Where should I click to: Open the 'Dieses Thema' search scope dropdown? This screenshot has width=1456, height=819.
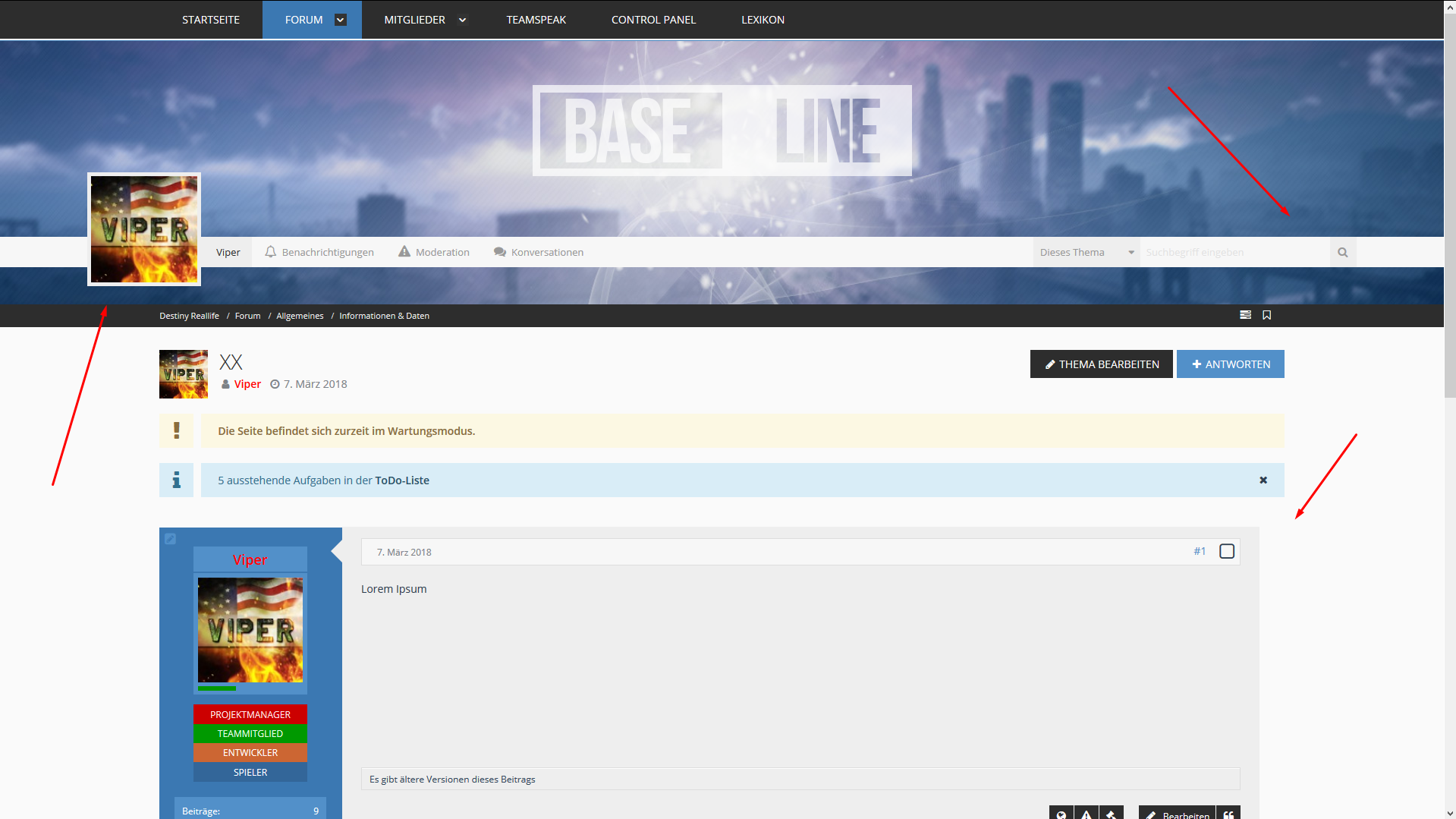click(x=1086, y=253)
